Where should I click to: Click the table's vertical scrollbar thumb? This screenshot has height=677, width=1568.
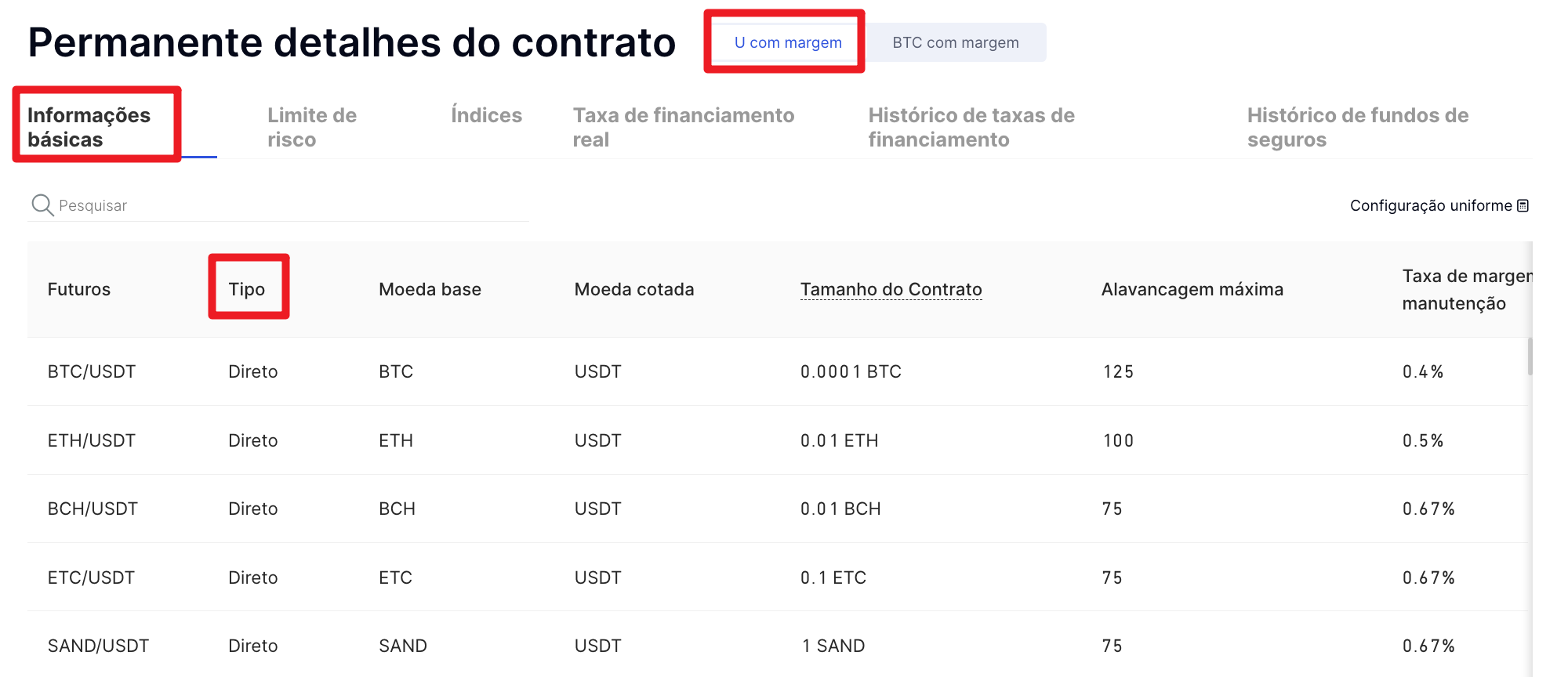(1530, 357)
